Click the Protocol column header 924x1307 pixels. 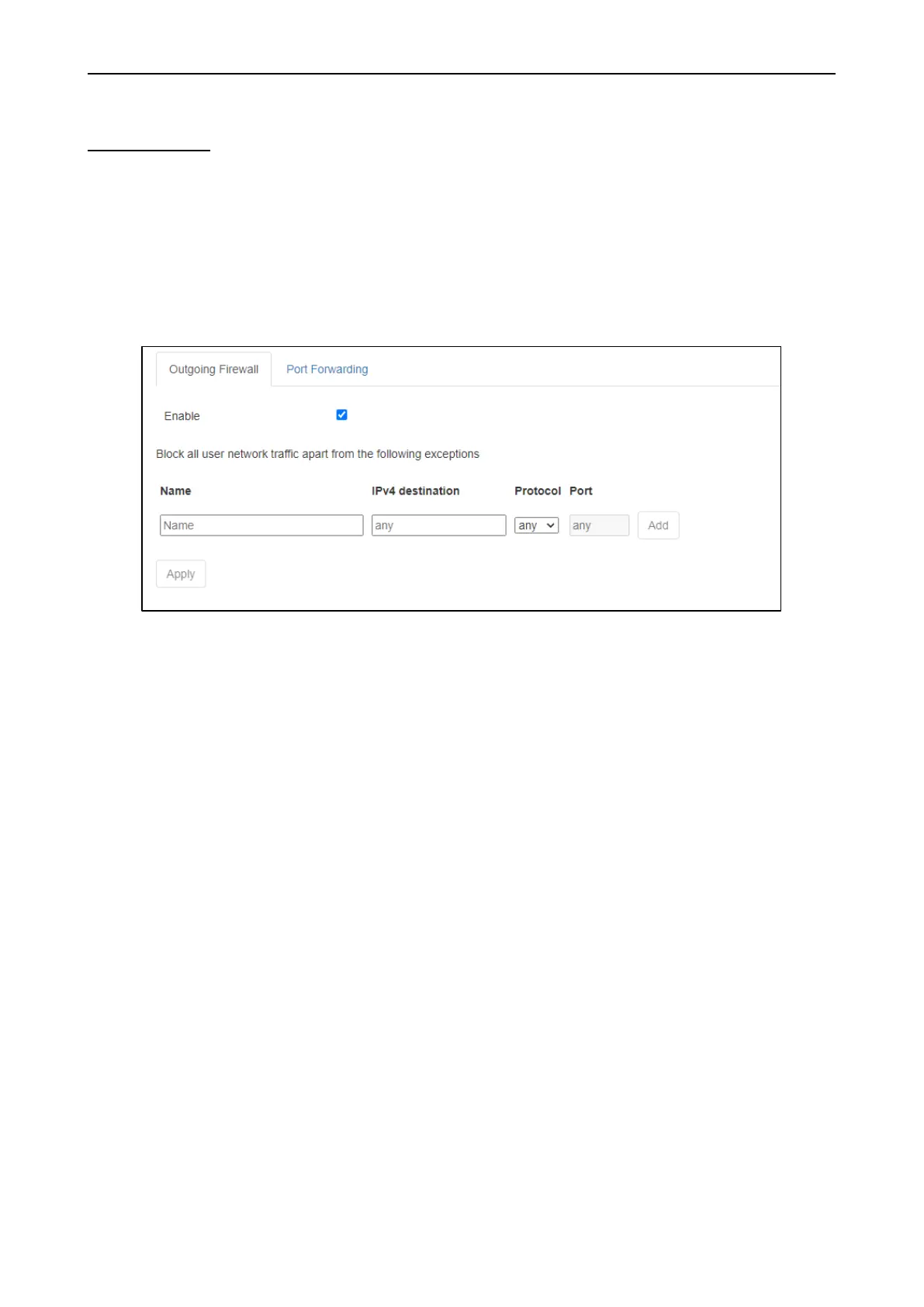coord(538,491)
